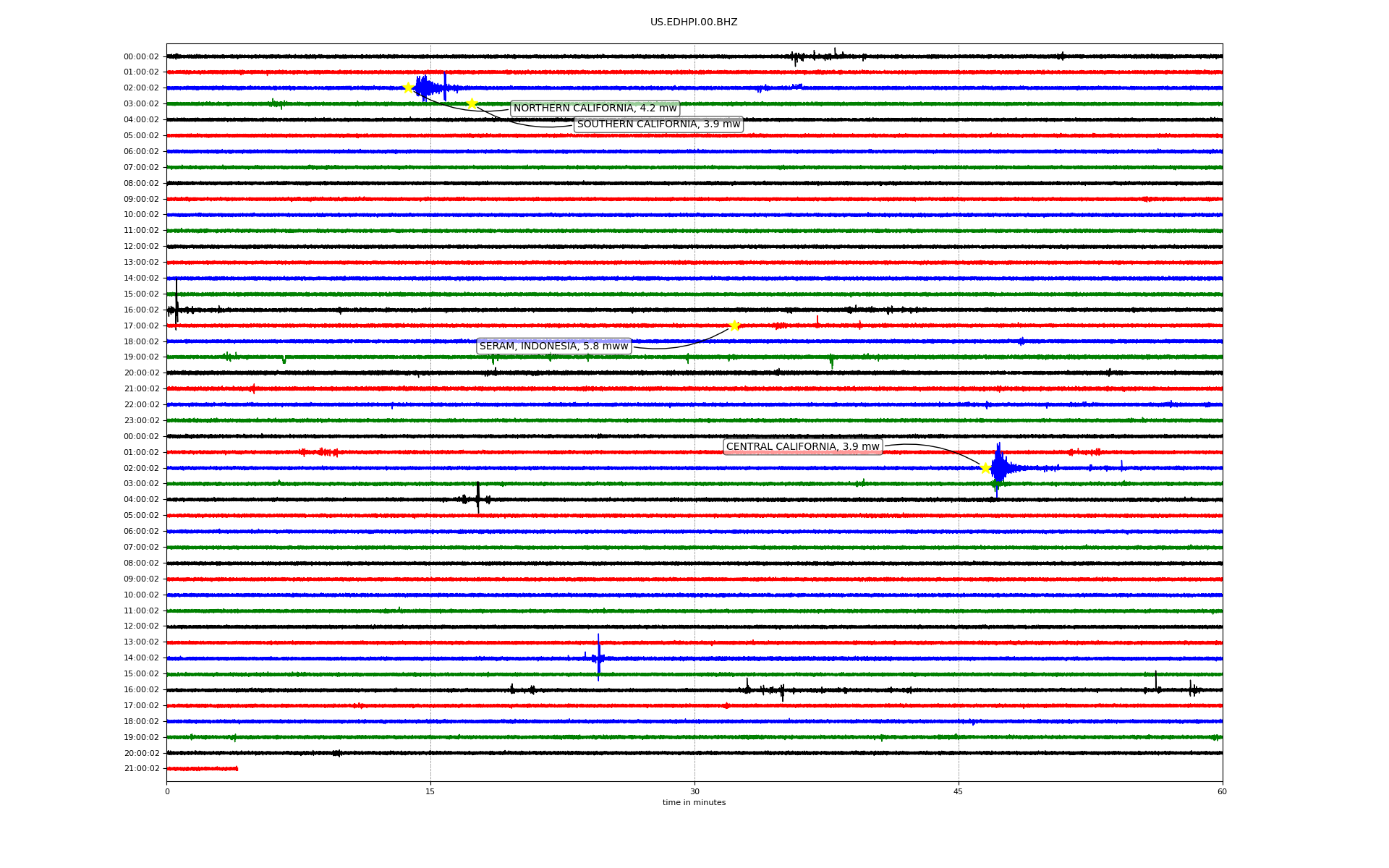Click the blue seismic burst on first 02:00:02 trace
This screenshot has width=1389, height=868.
click(425, 88)
